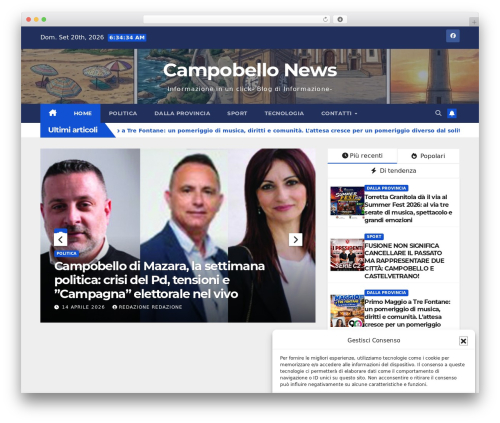Open the TECNOLOGIA menu section
This screenshot has width=500, height=423.
[284, 113]
